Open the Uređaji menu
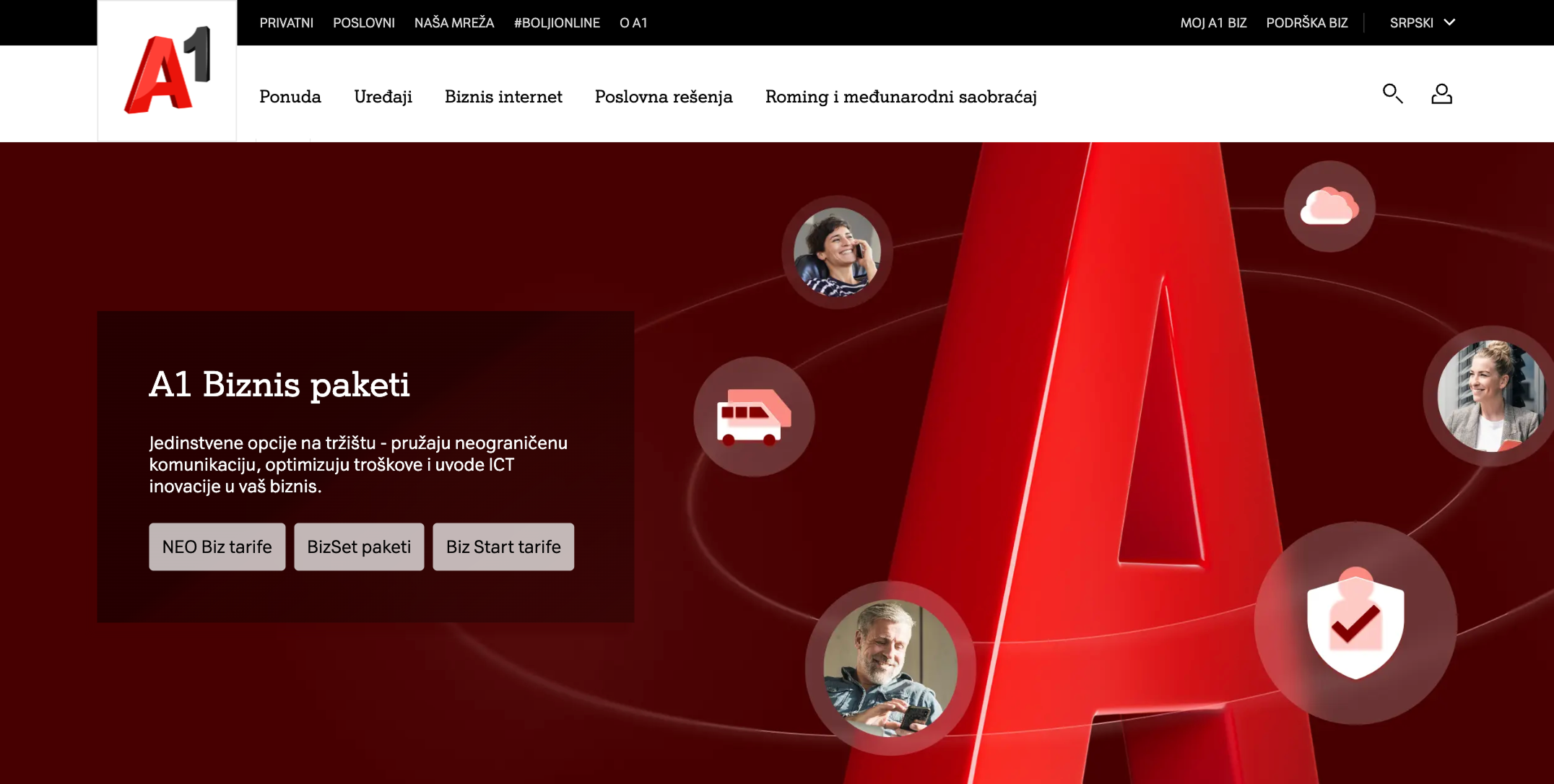1554x784 pixels. tap(383, 97)
